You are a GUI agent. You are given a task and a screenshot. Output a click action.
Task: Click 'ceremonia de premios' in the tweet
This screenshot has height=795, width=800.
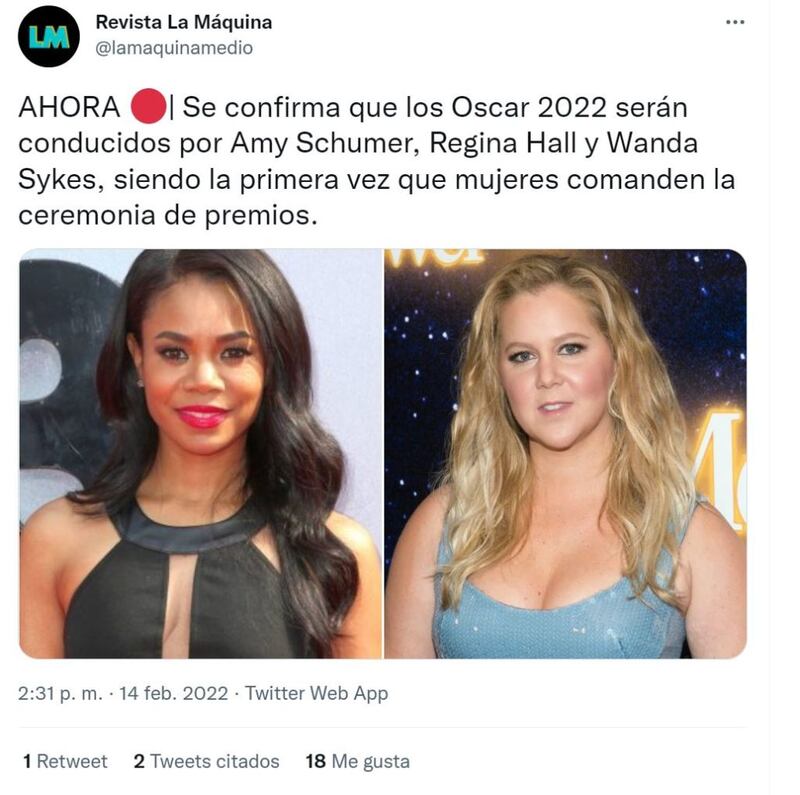(x=167, y=216)
